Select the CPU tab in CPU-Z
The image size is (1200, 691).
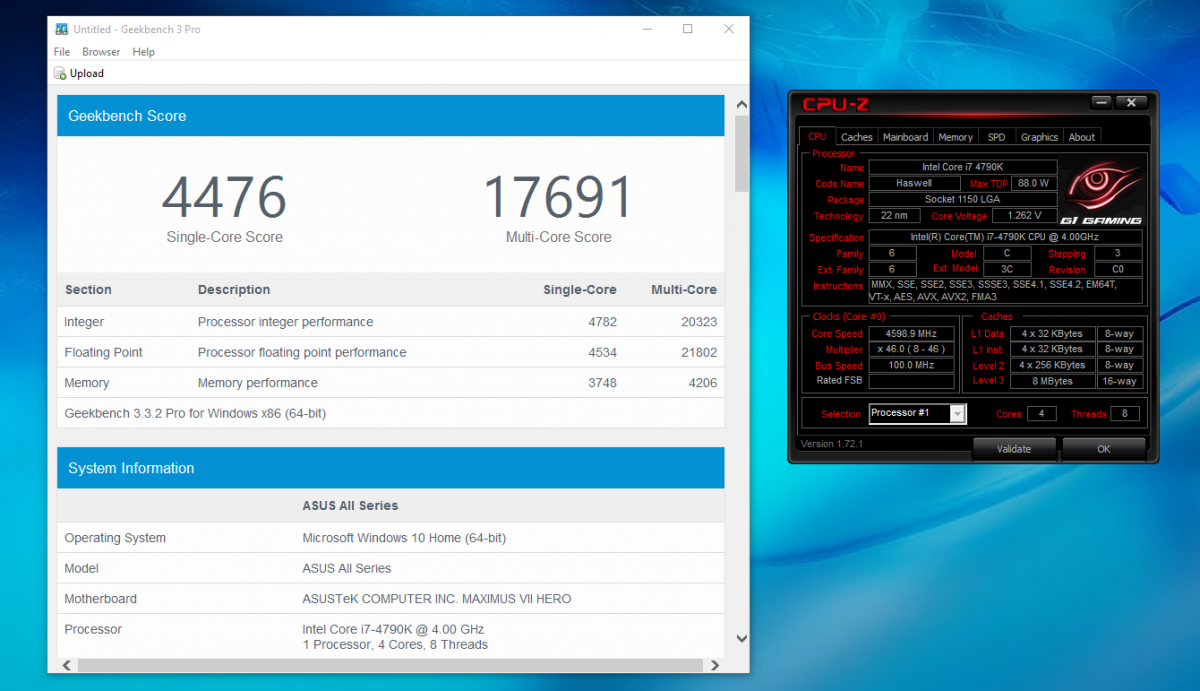click(x=817, y=136)
